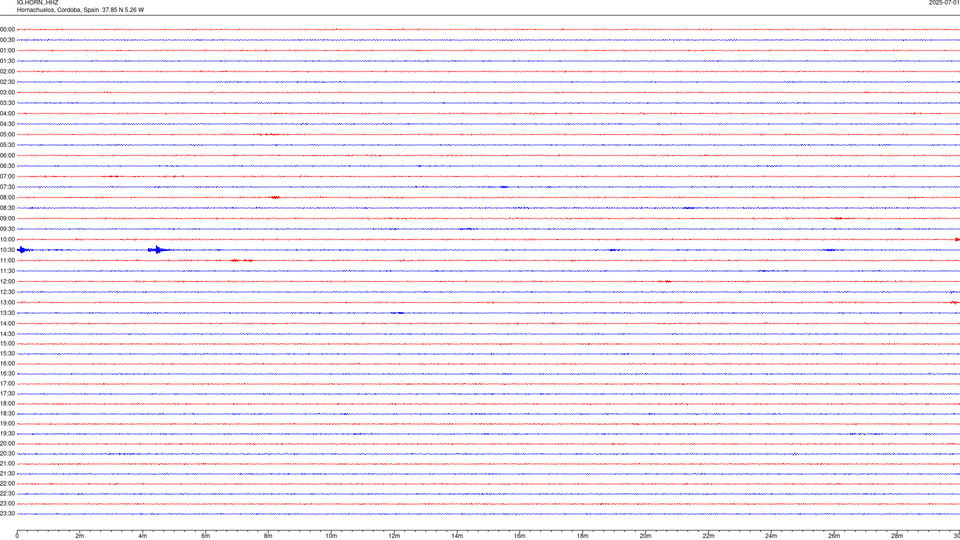Click the 10:30 trace label

tap(7, 250)
